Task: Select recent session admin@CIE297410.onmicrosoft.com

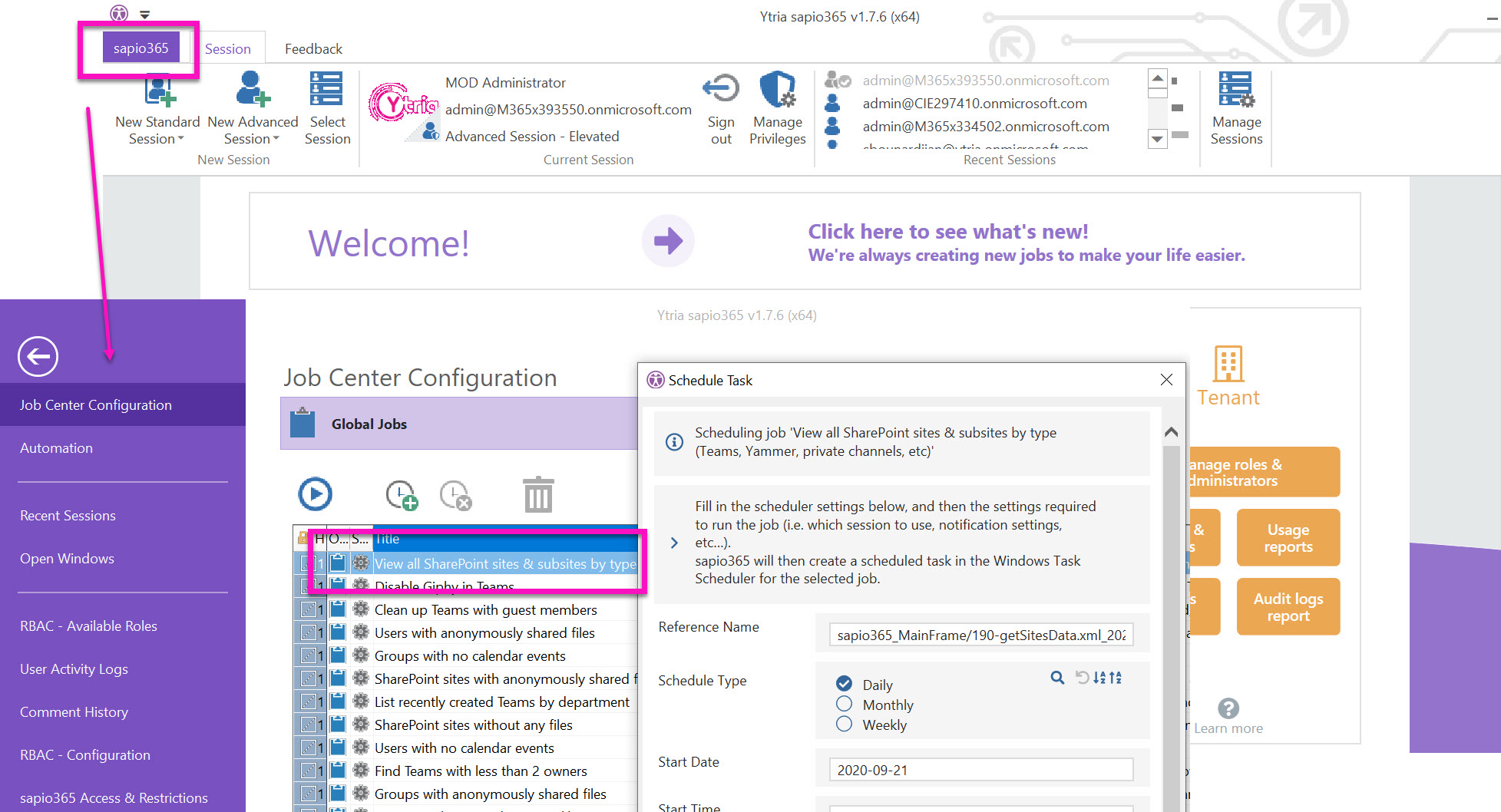Action: (974, 103)
